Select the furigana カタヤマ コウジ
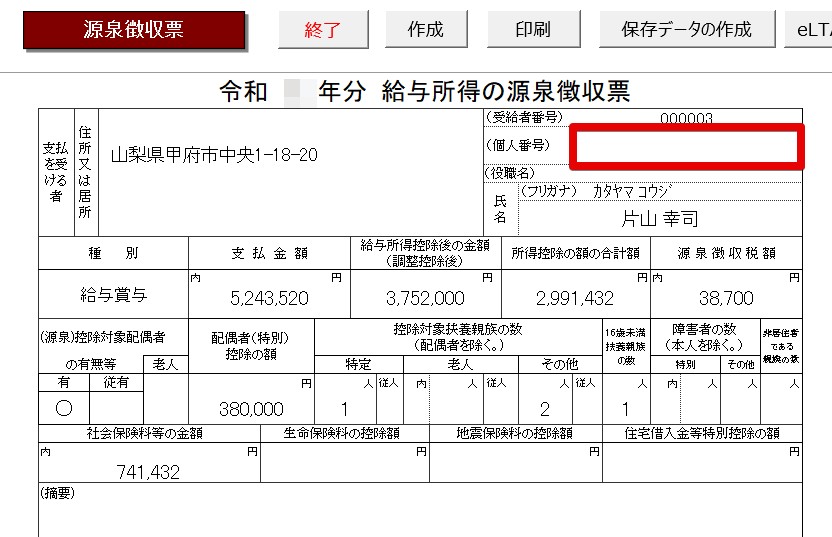 [x=632, y=191]
